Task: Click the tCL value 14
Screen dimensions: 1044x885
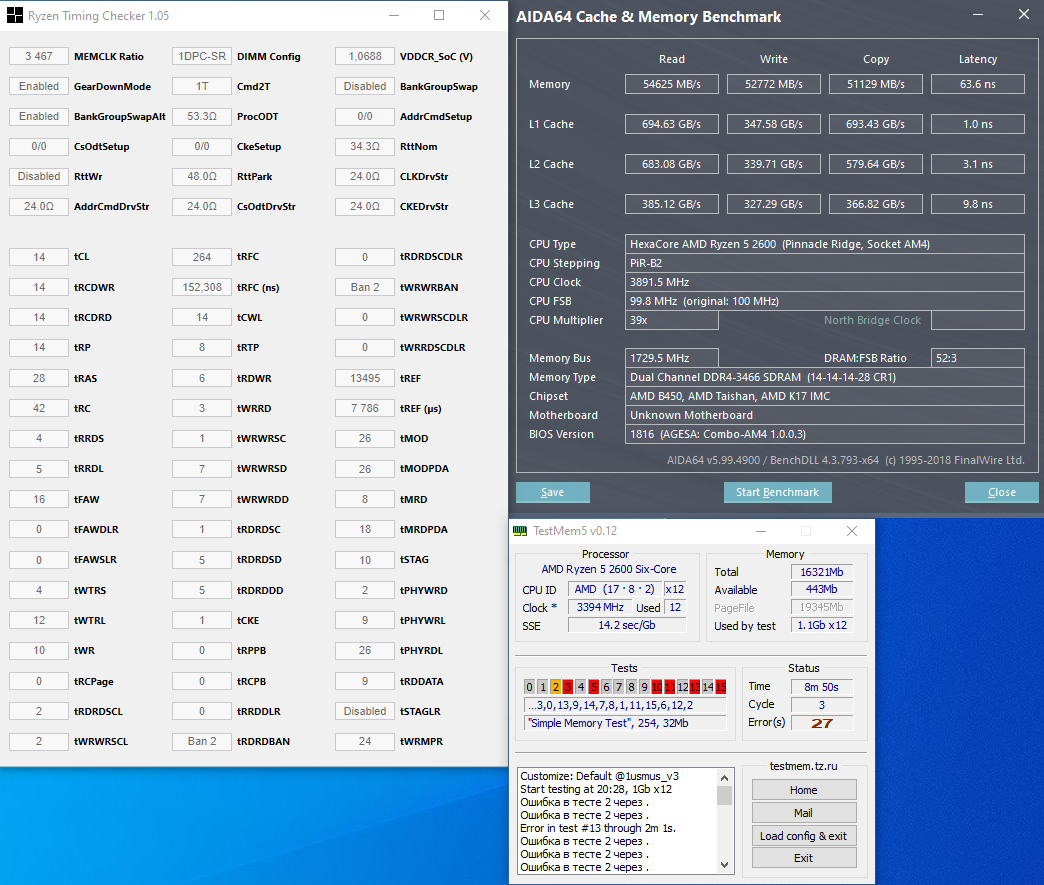Action: 39,257
